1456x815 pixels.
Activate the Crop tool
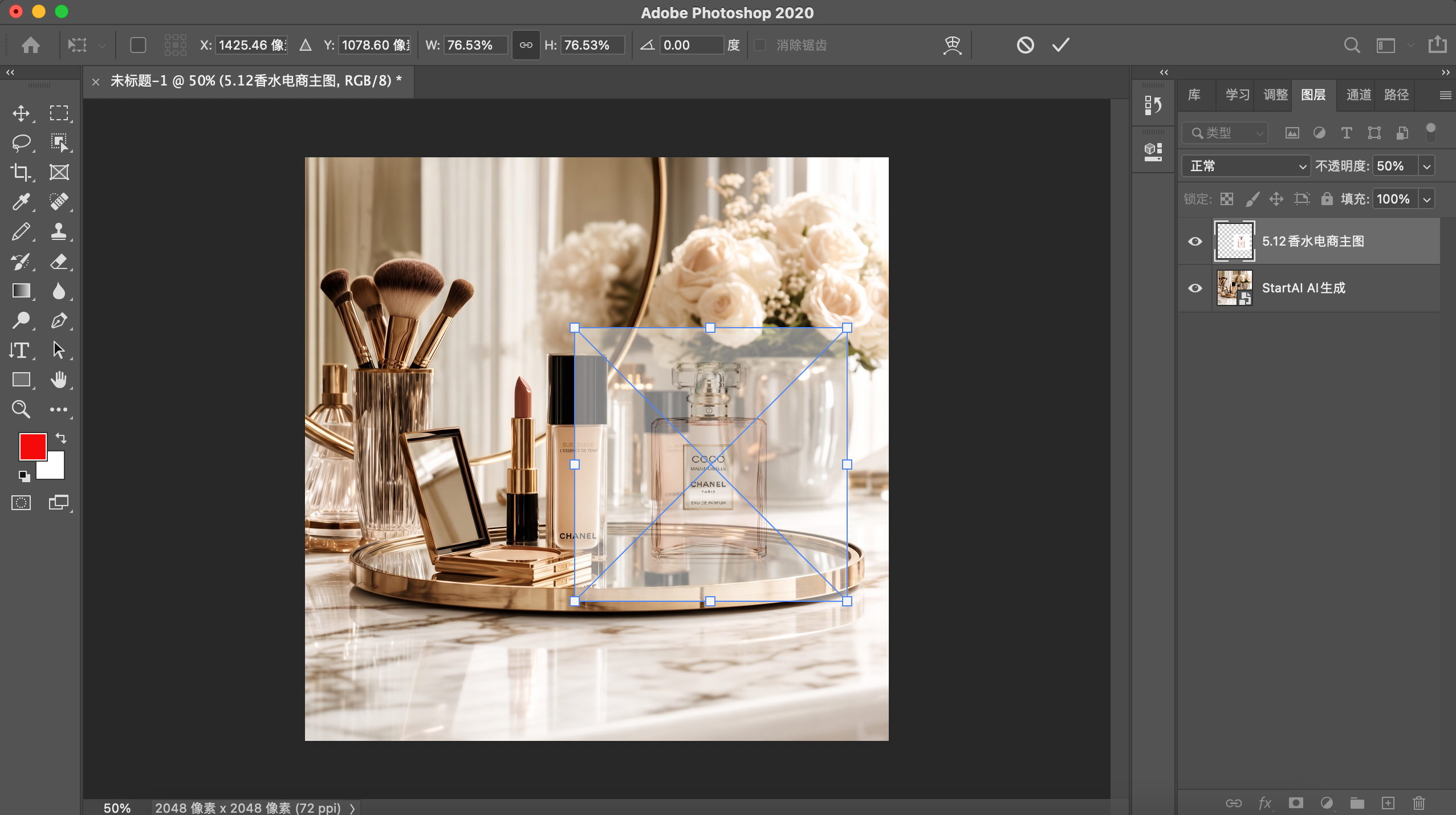[x=21, y=172]
